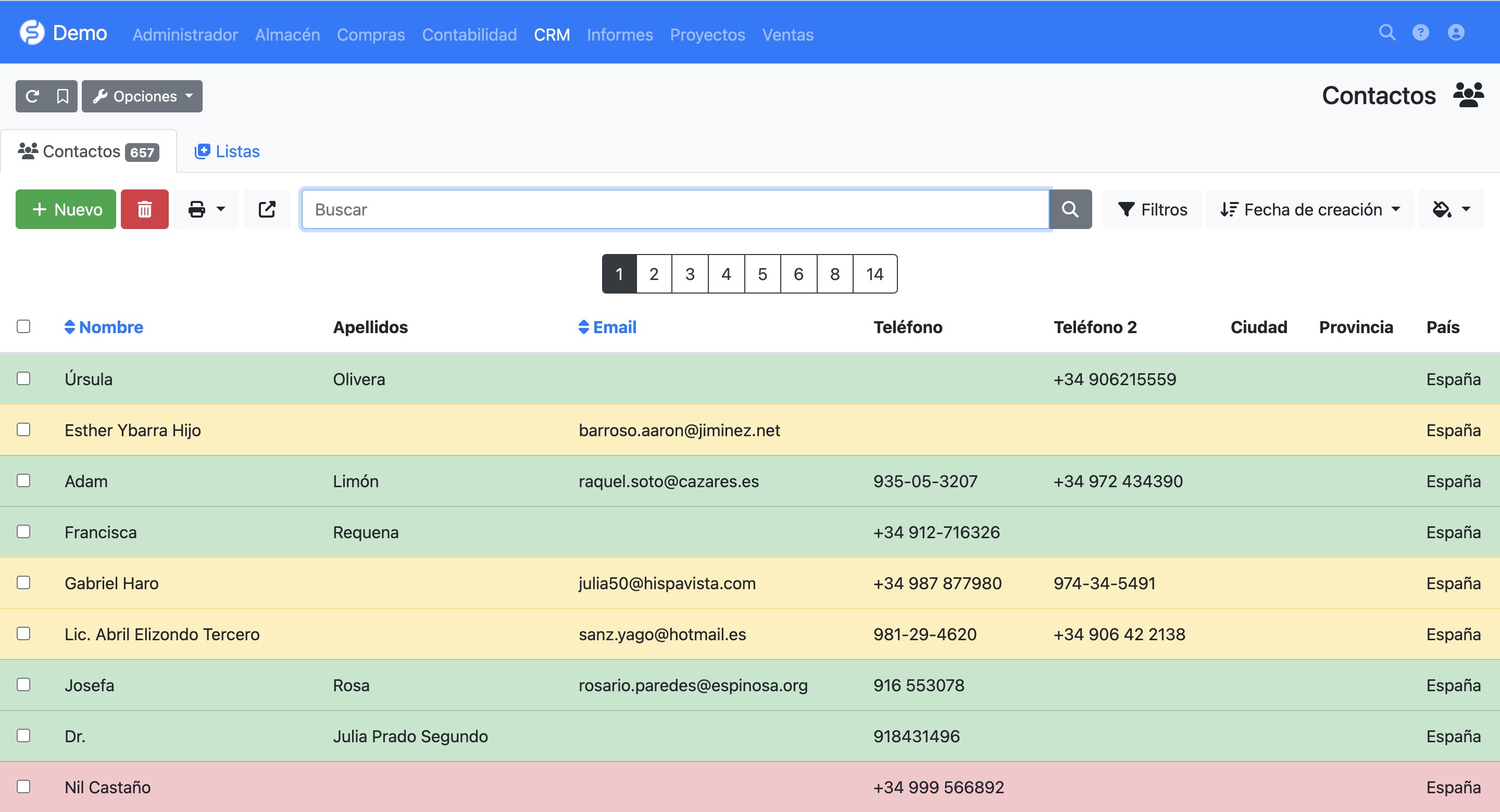Check the Josefa Rosa row

(x=23, y=685)
